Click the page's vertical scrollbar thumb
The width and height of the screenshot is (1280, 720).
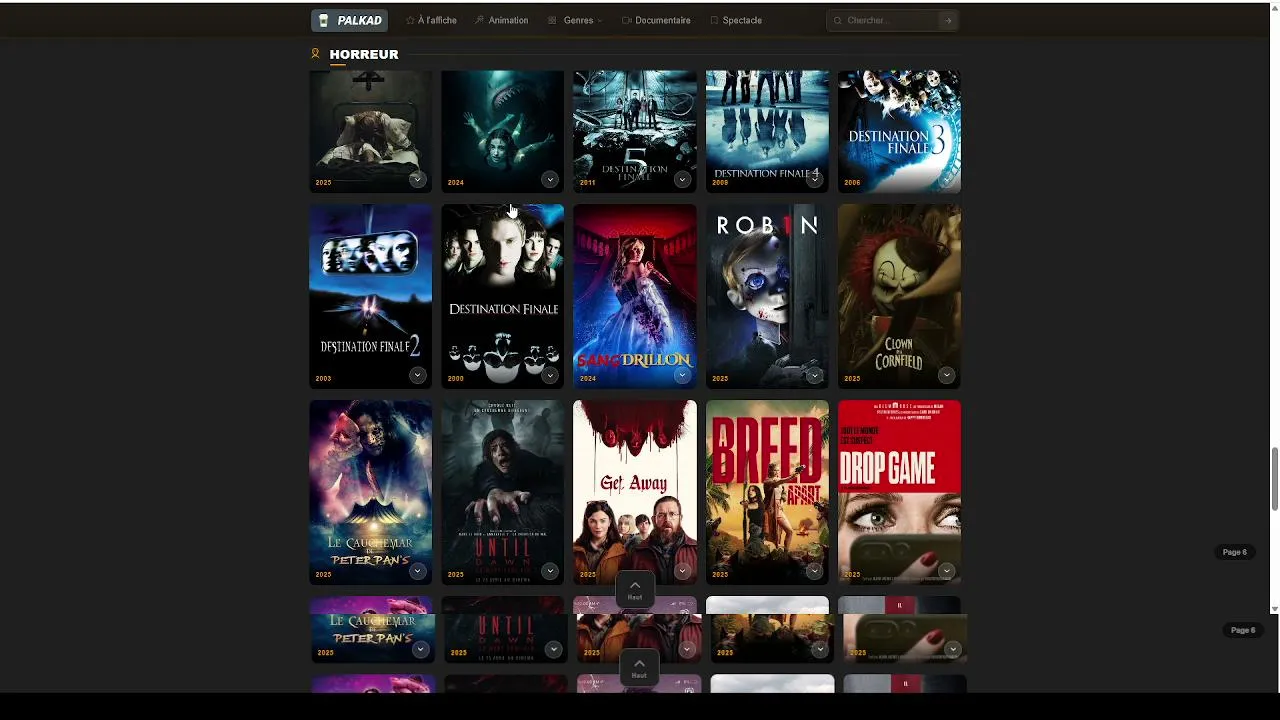1275,480
